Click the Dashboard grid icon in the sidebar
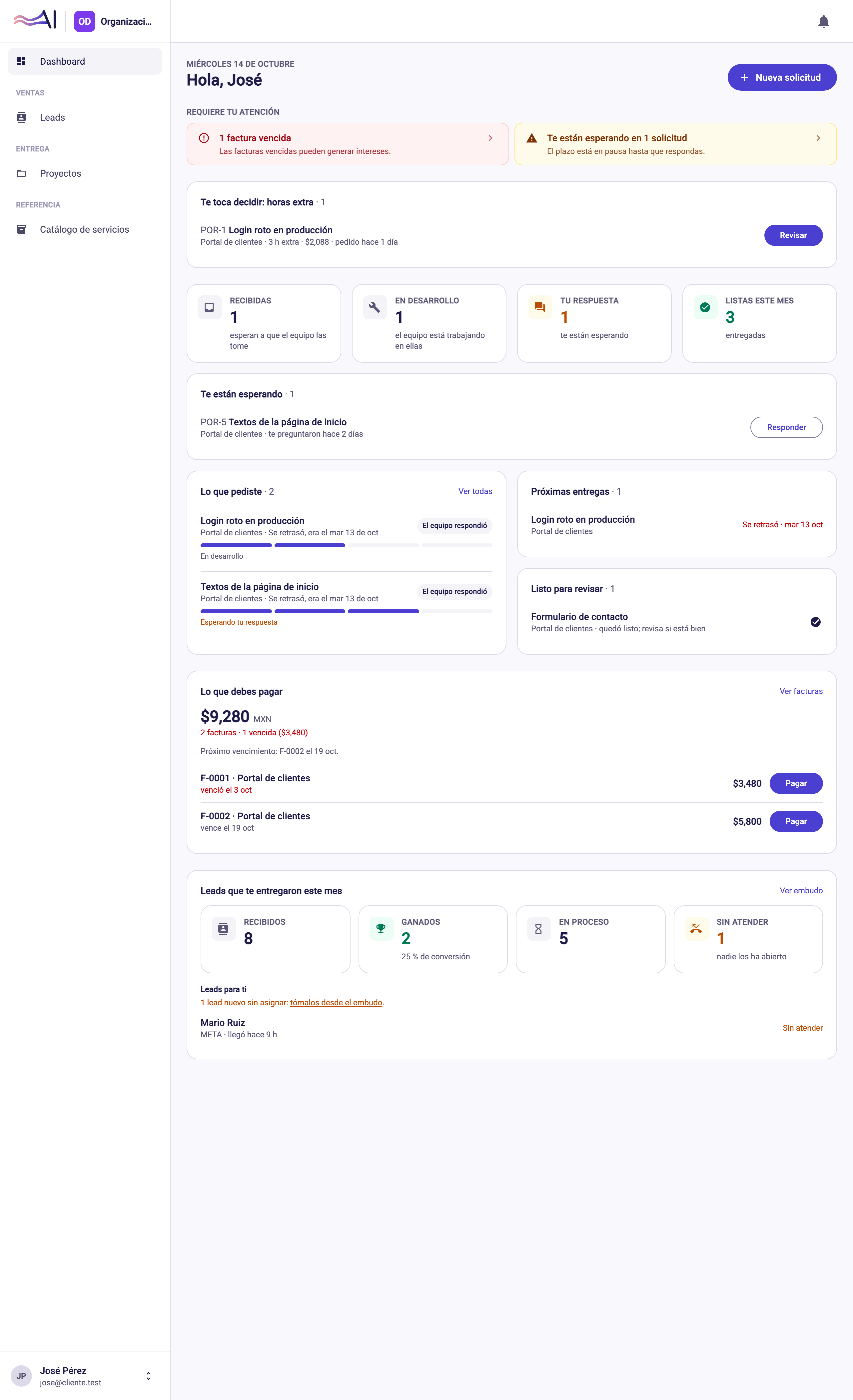The height and width of the screenshot is (1400, 853). (22, 61)
